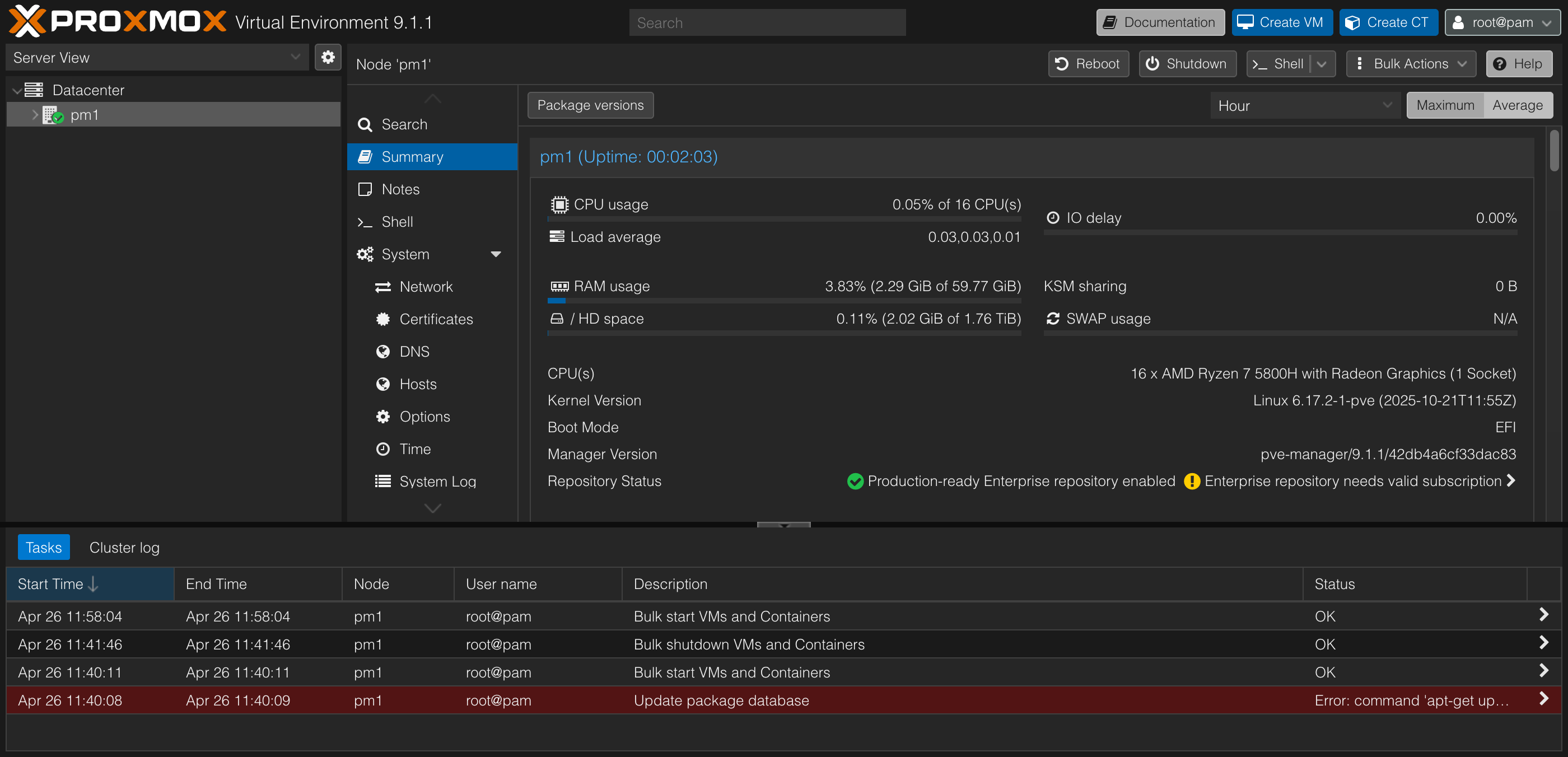Image resolution: width=1568 pixels, height=757 pixels.
Task: Open the Summary panel
Action: [432, 156]
